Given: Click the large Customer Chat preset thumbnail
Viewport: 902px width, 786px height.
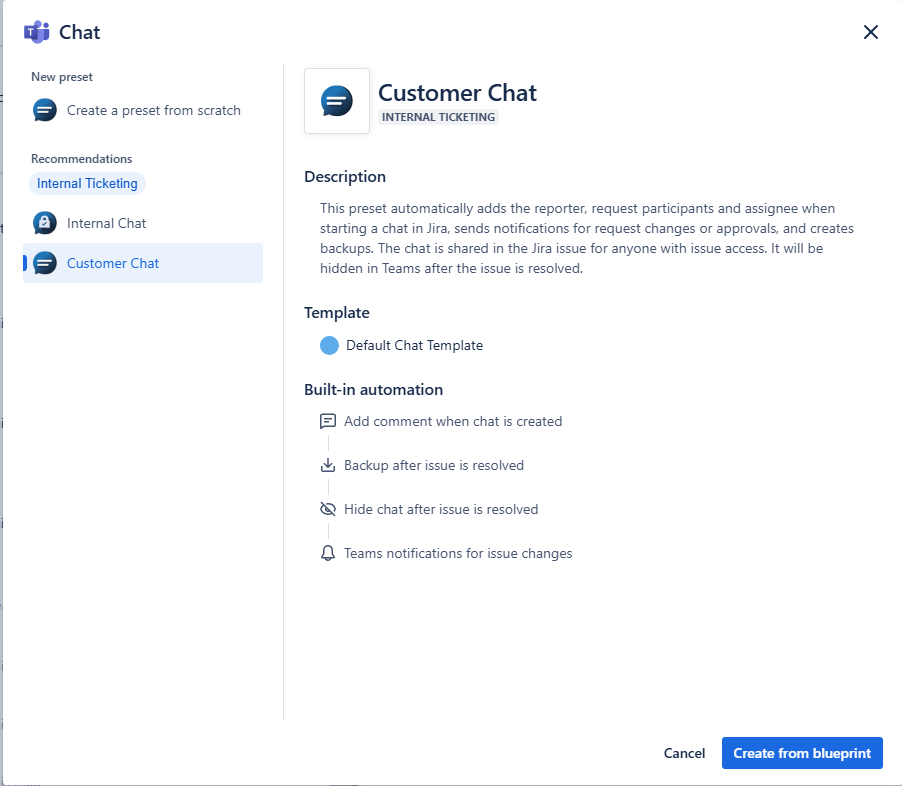Looking at the screenshot, I should pyautogui.click(x=337, y=101).
